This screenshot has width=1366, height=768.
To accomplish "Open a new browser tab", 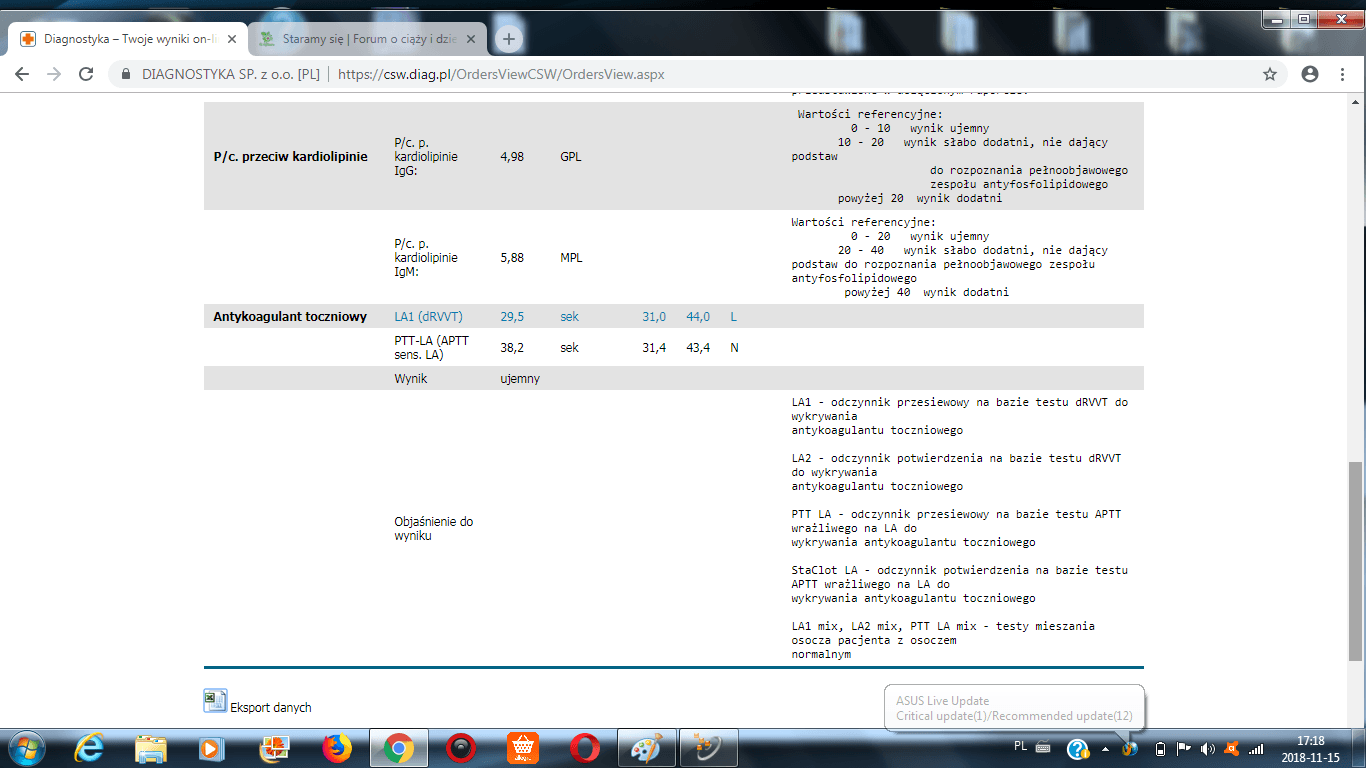I will click(x=509, y=39).
